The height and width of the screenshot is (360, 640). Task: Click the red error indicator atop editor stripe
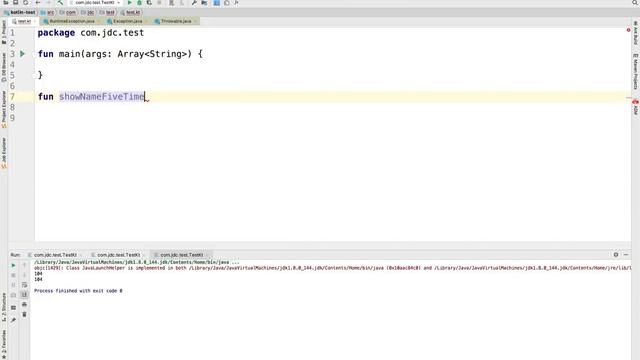[628, 30]
